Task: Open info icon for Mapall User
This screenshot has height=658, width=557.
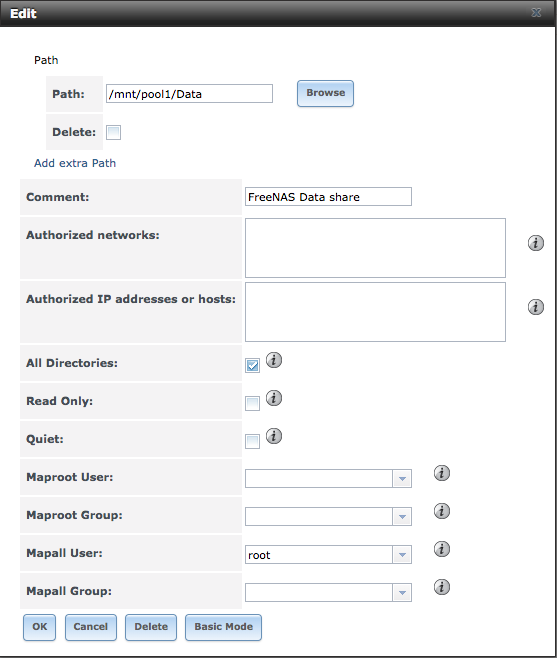Action: [x=442, y=549]
